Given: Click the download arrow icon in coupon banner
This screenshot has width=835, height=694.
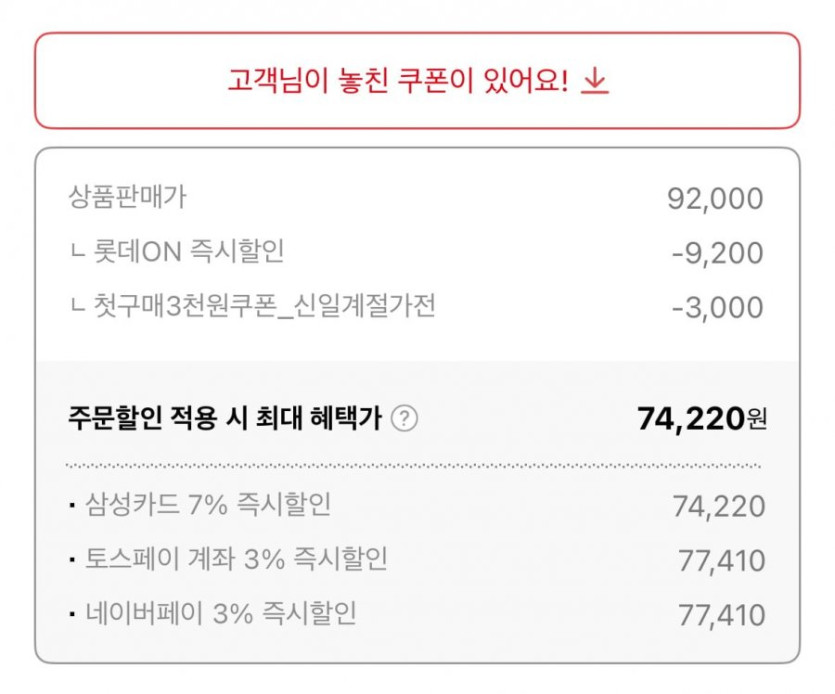Looking at the screenshot, I should pos(595,81).
